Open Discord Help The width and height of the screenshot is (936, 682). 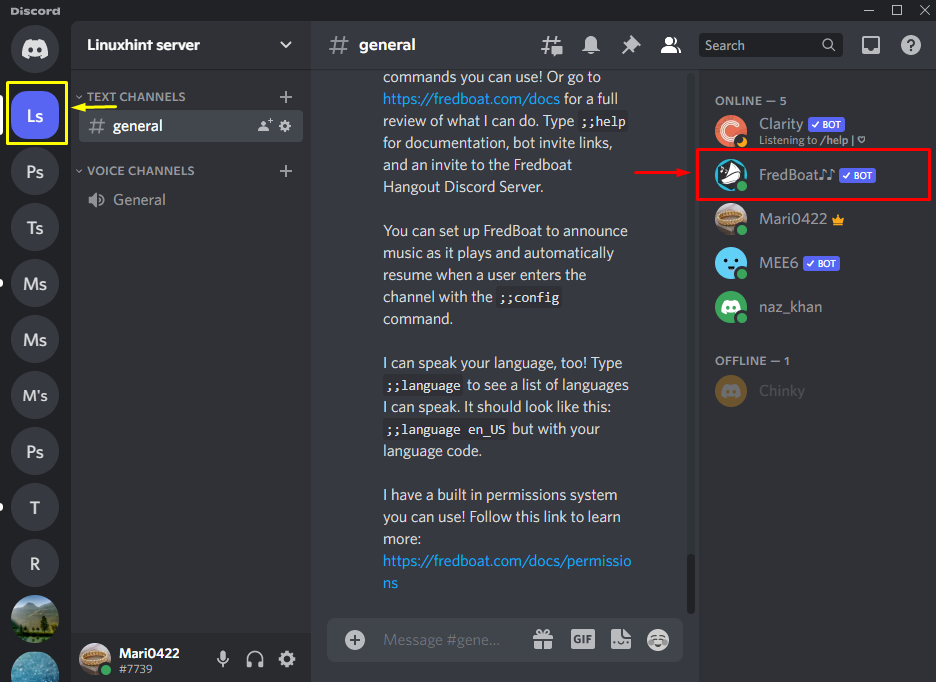(x=910, y=45)
